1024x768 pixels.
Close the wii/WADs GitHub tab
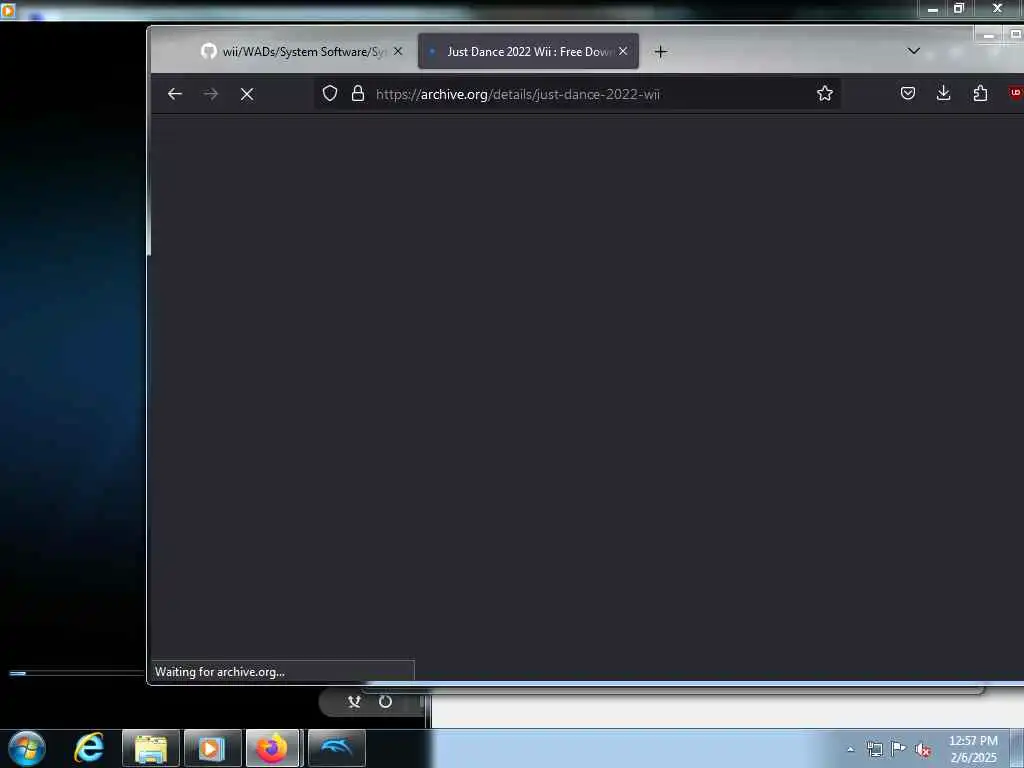click(398, 51)
